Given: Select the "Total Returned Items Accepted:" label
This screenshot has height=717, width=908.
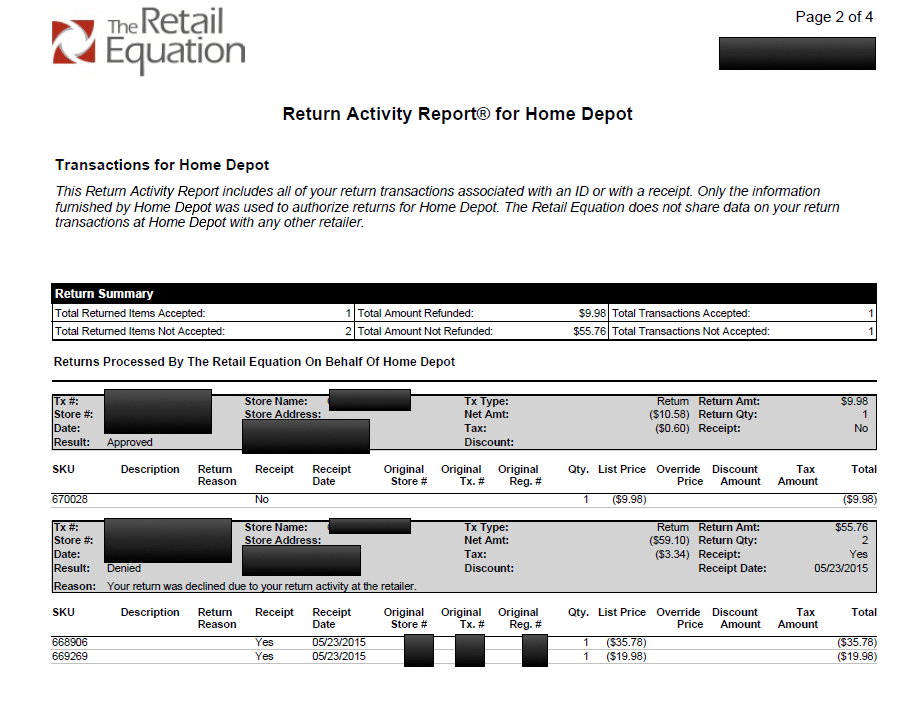Looking at the screenshot, I should (x=130, y=313).
